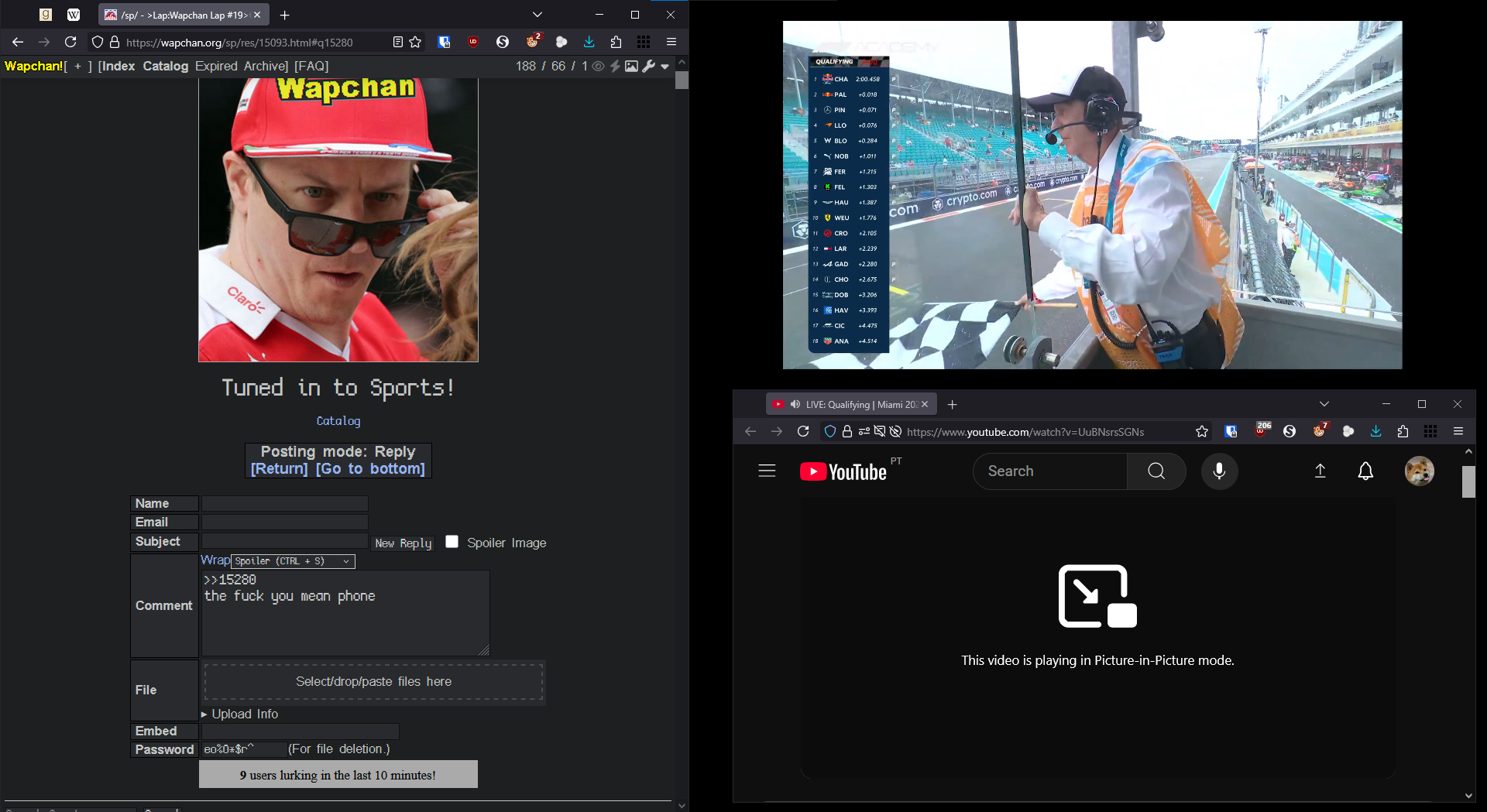Click the wrench settings icon on Wapchan
The width and height of the screenshot is (1487, 812).
(649, 67)
